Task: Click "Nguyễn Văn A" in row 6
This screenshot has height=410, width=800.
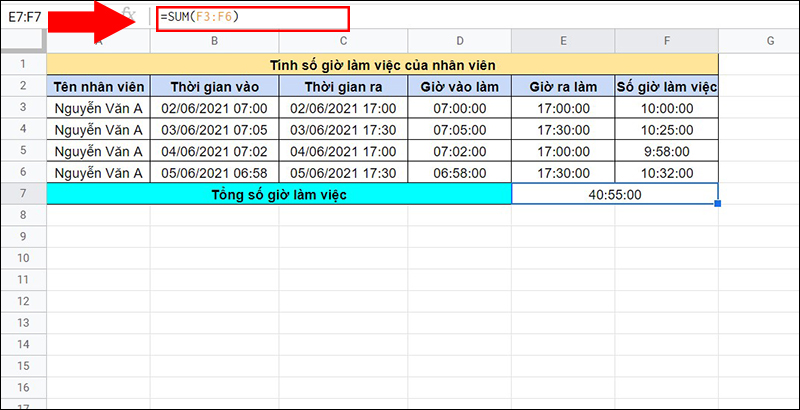Action: point(99,173)
